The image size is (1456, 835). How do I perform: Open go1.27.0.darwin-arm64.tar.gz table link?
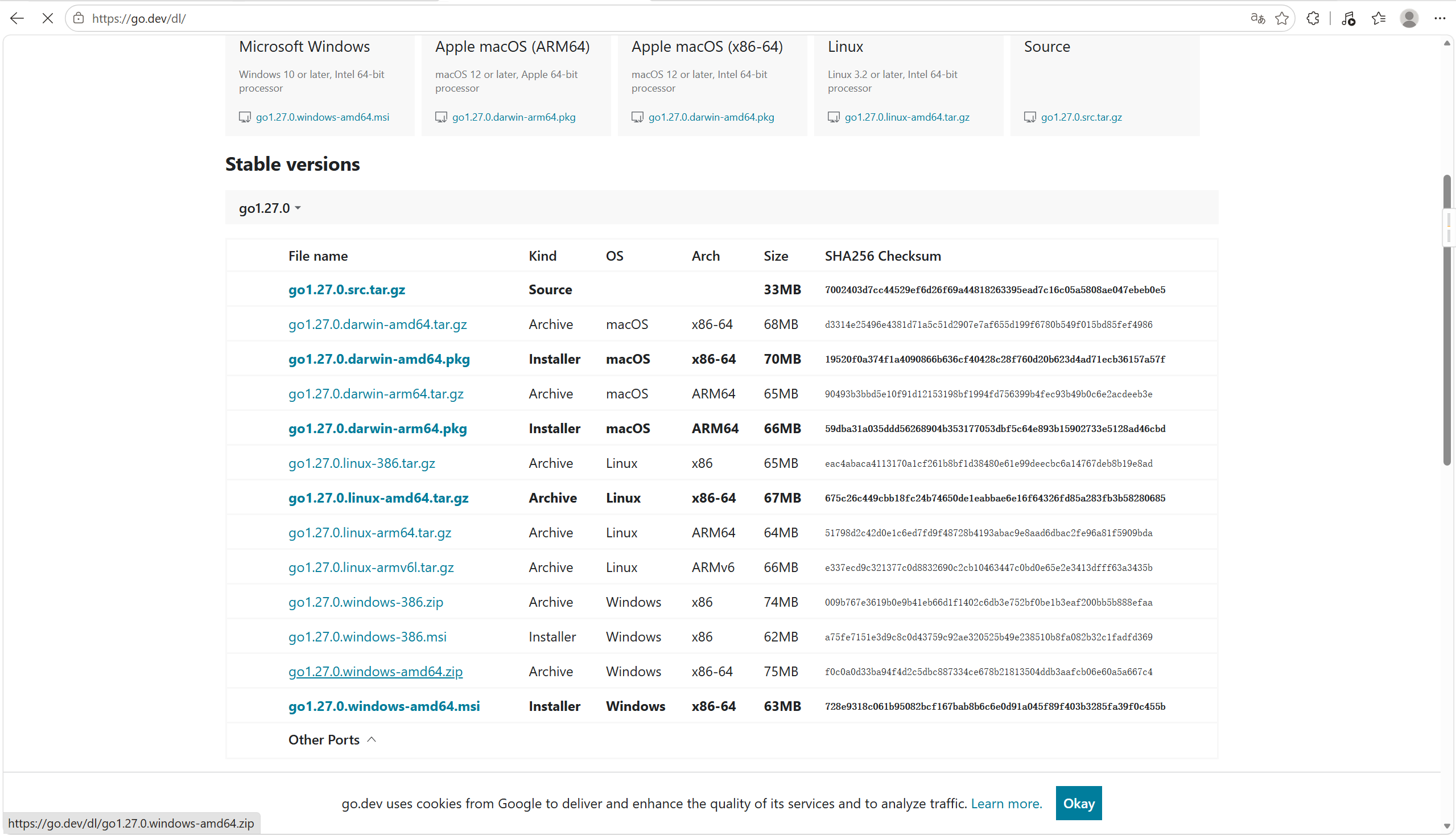(376, 394)
